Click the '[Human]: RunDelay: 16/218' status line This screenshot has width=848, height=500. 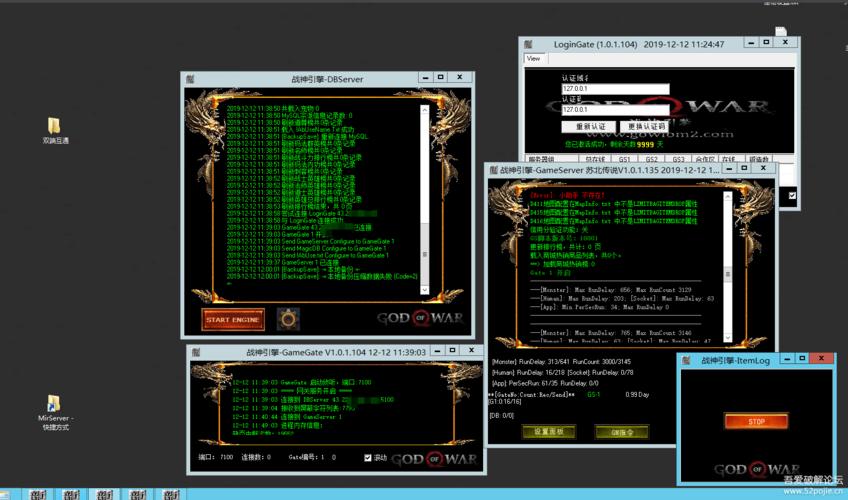click(x=562, y=372)
